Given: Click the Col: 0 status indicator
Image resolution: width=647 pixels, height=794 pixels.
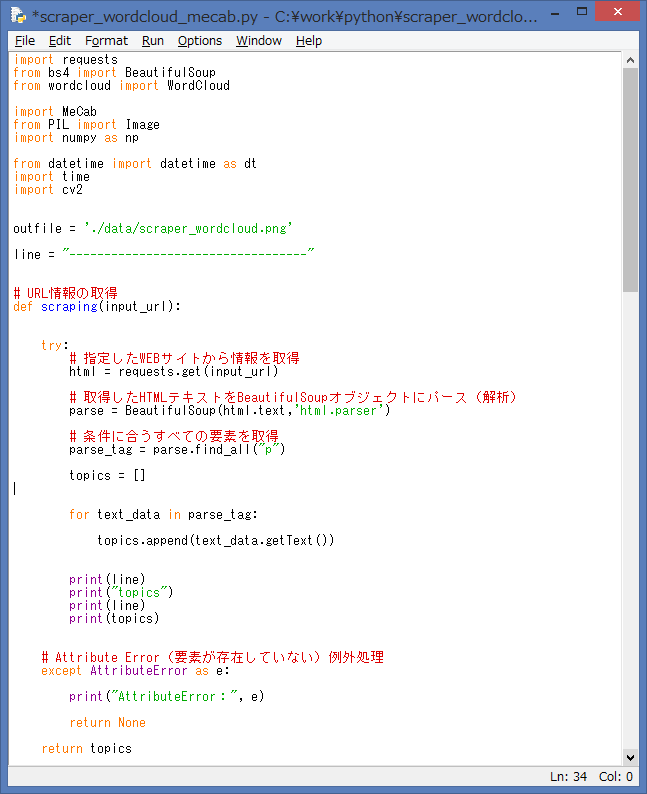Looking at the screenshot, I should [x=615, y=777].
